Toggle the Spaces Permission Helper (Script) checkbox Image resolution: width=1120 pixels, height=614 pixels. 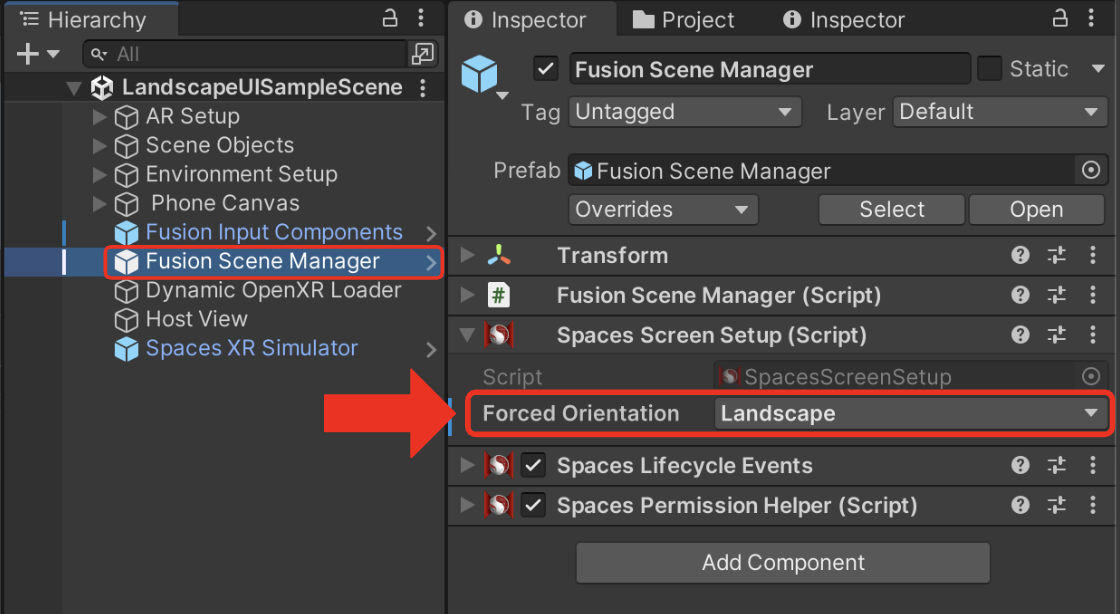(x=533, y=505)
